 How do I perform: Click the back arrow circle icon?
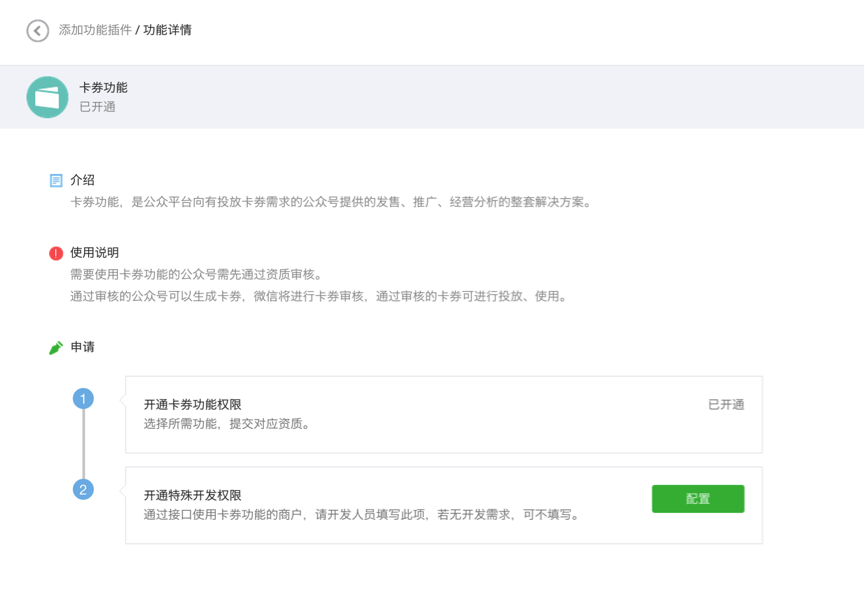(38, 31)
